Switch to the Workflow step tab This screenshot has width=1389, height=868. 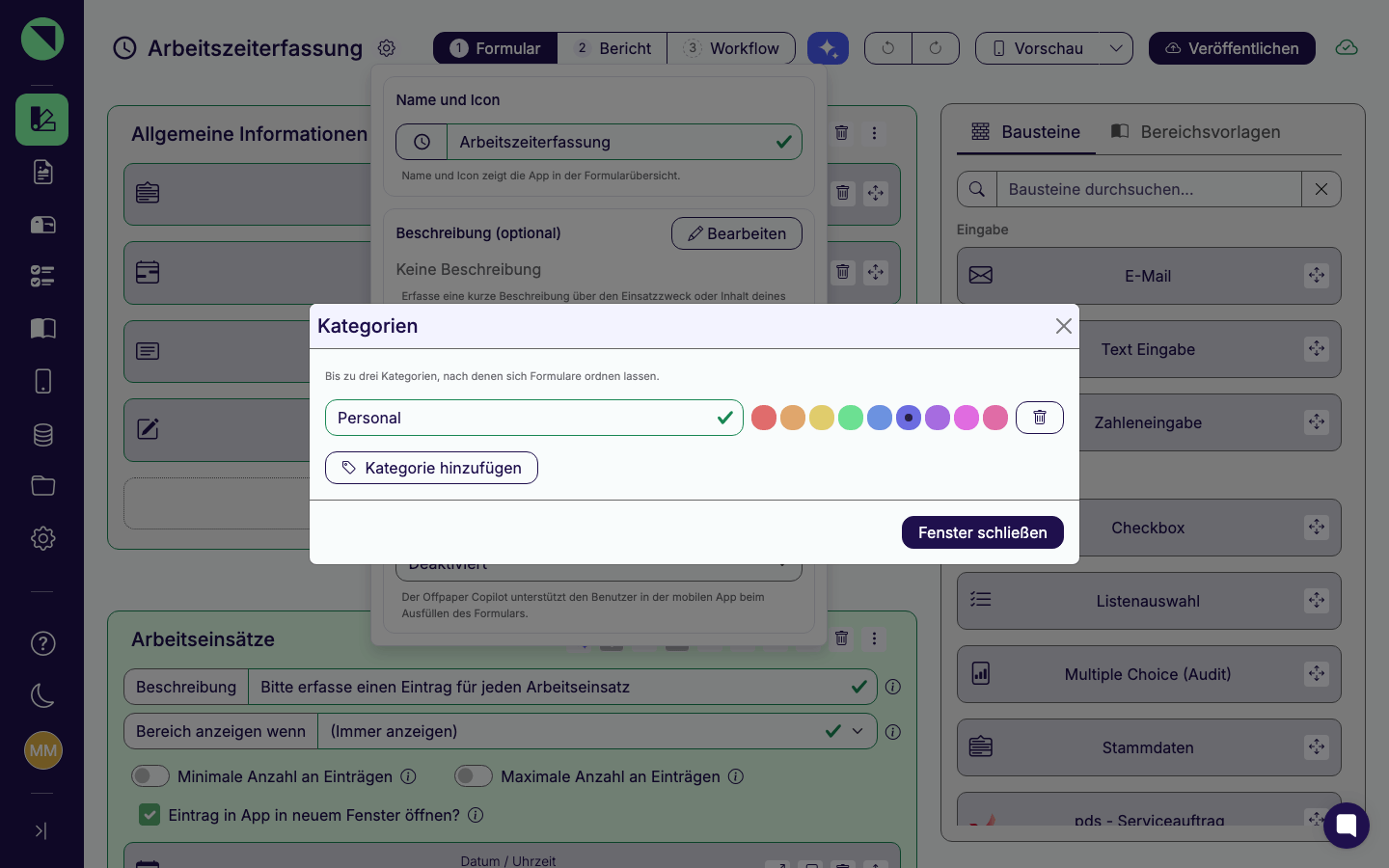click(x=731, y=48)
